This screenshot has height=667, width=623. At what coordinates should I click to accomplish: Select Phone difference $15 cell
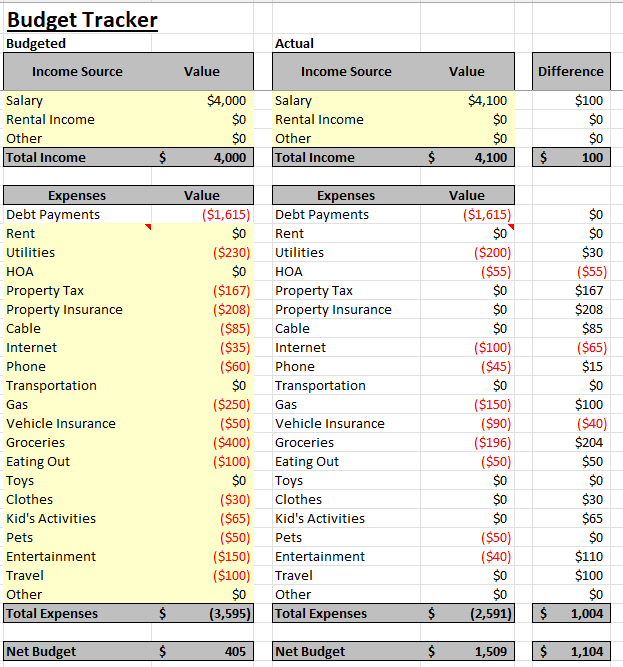click(x=592, y=367)
